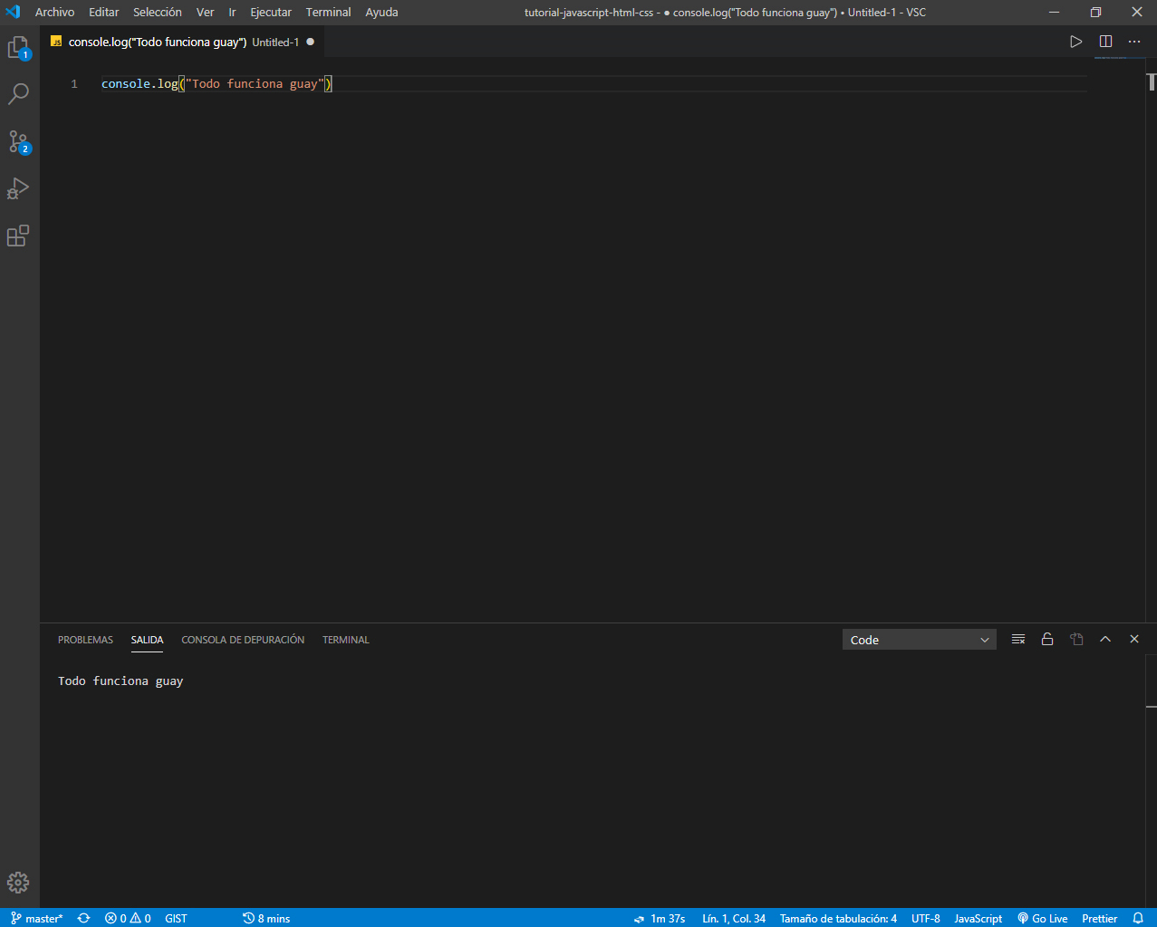Open the Run and Debug view

click(x=18, y=189)
